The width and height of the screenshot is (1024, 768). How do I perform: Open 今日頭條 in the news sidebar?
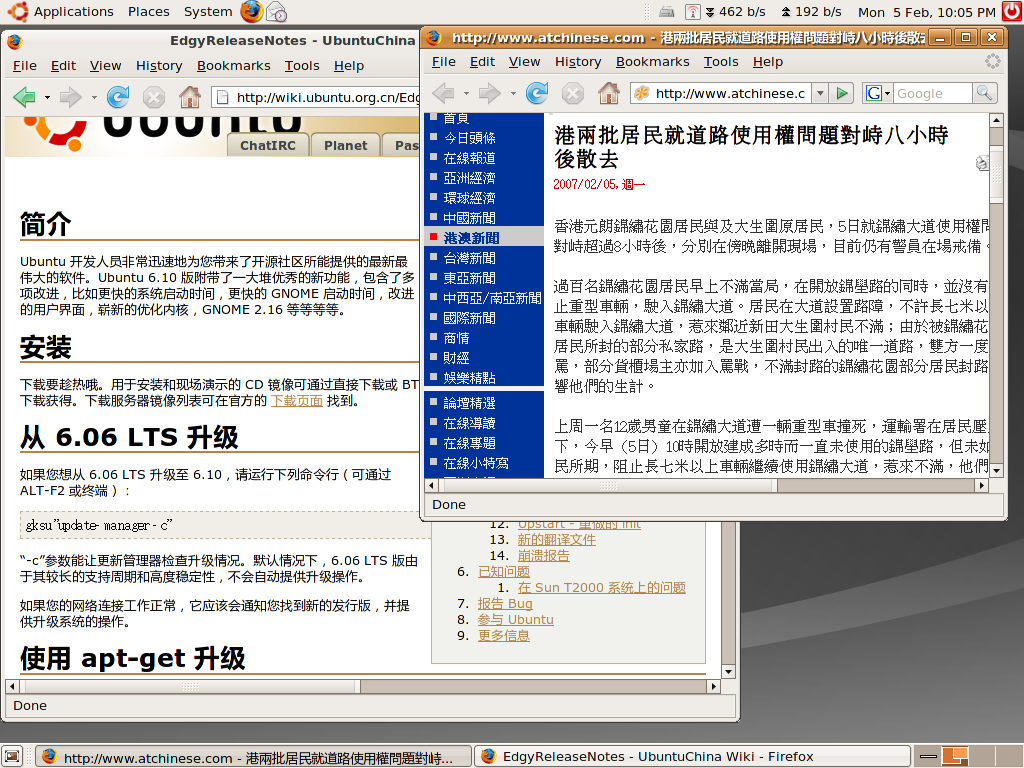pos(470,138)
